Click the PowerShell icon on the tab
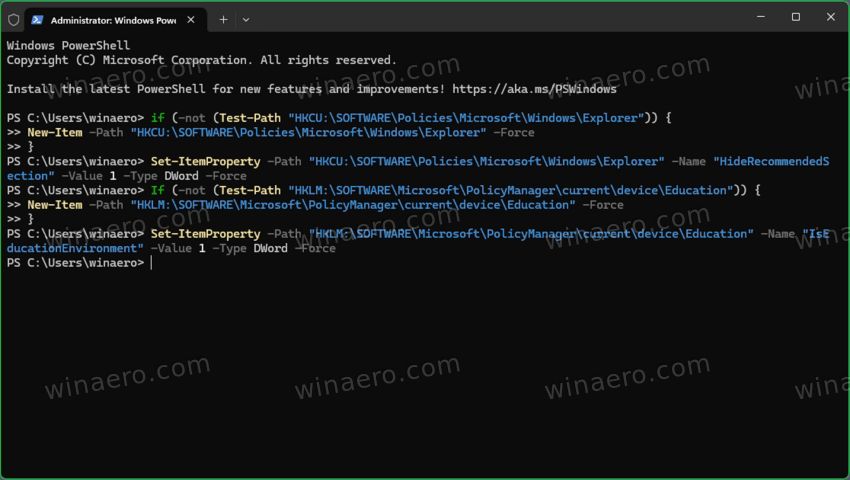This screenshot has width=850, height=480. (x=37, y=19)
